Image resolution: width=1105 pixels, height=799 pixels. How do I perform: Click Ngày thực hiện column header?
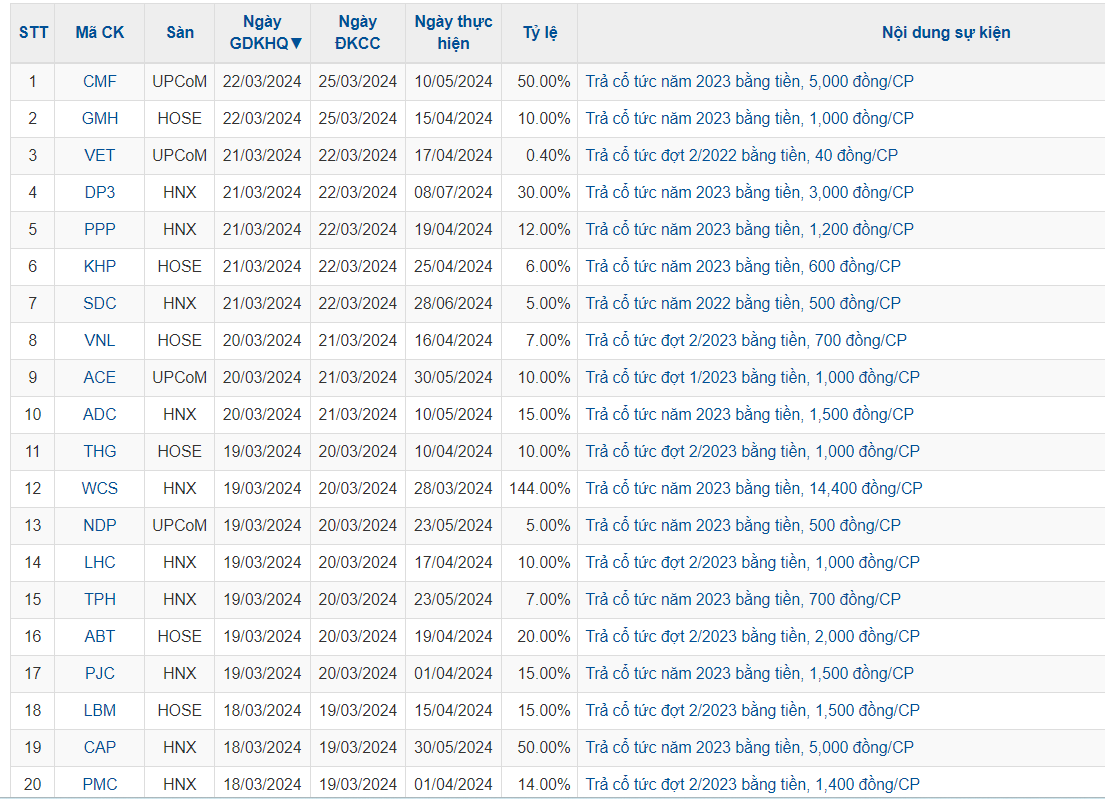(453, 32)
